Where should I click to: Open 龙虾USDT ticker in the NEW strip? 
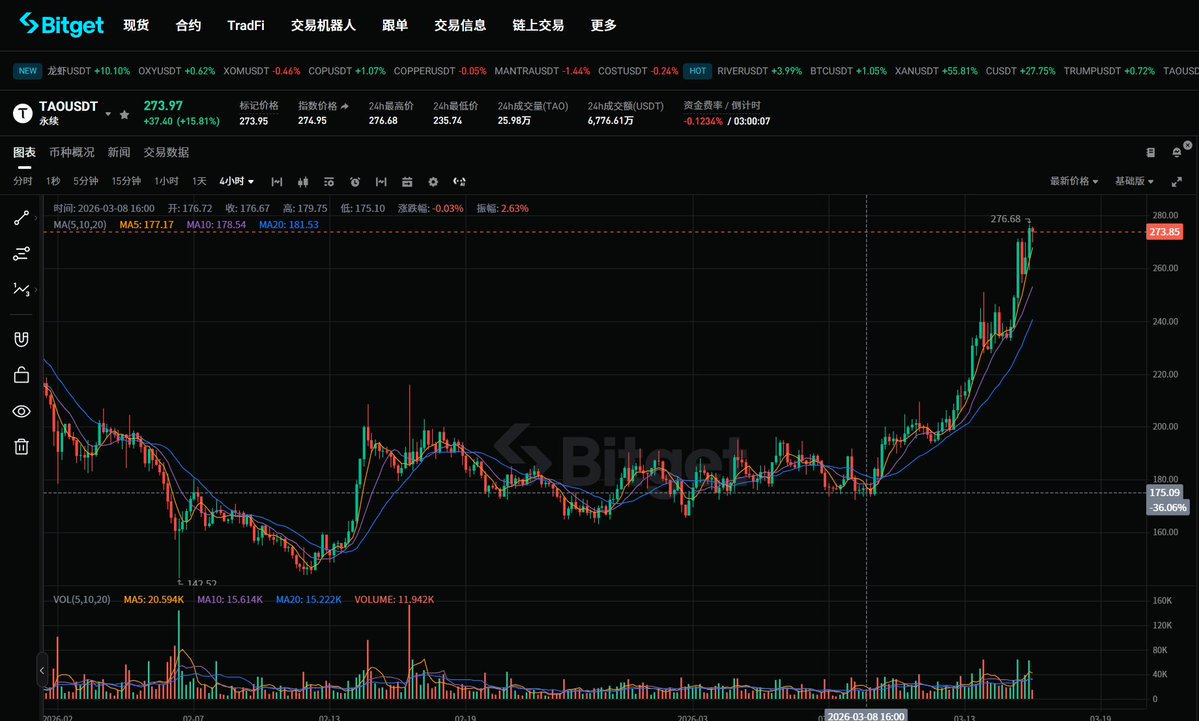tap(88, 71)
